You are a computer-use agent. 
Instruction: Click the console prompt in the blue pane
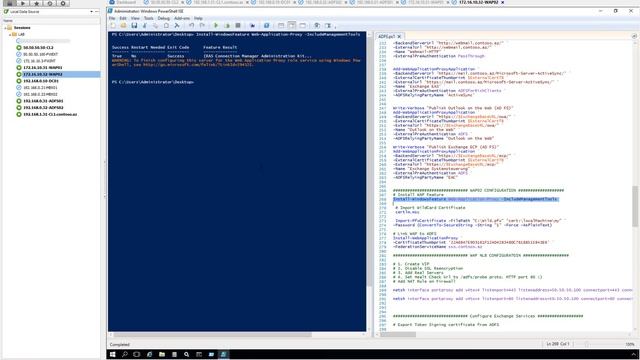click(153, 82)
